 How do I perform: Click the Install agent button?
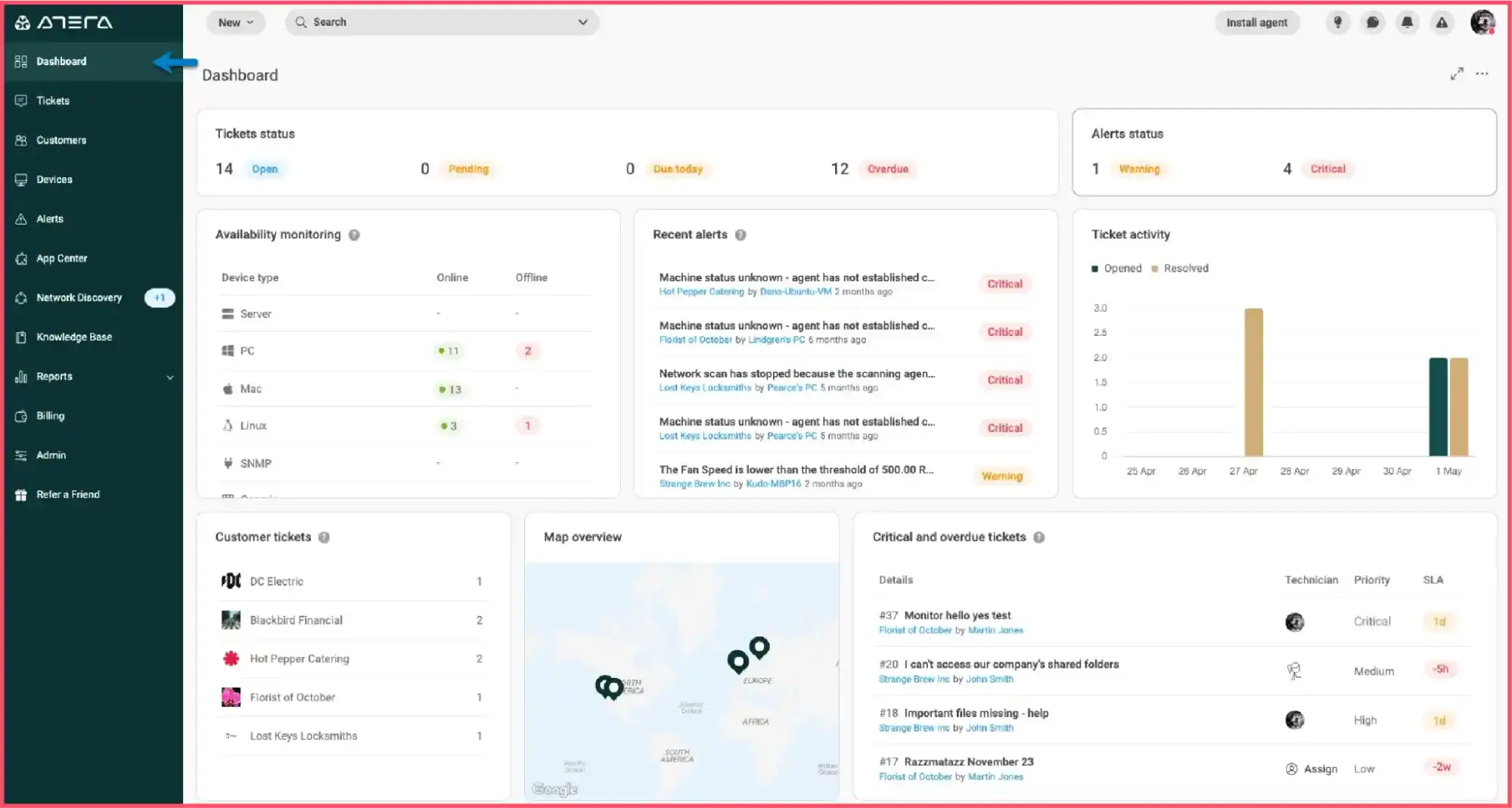1257,22
